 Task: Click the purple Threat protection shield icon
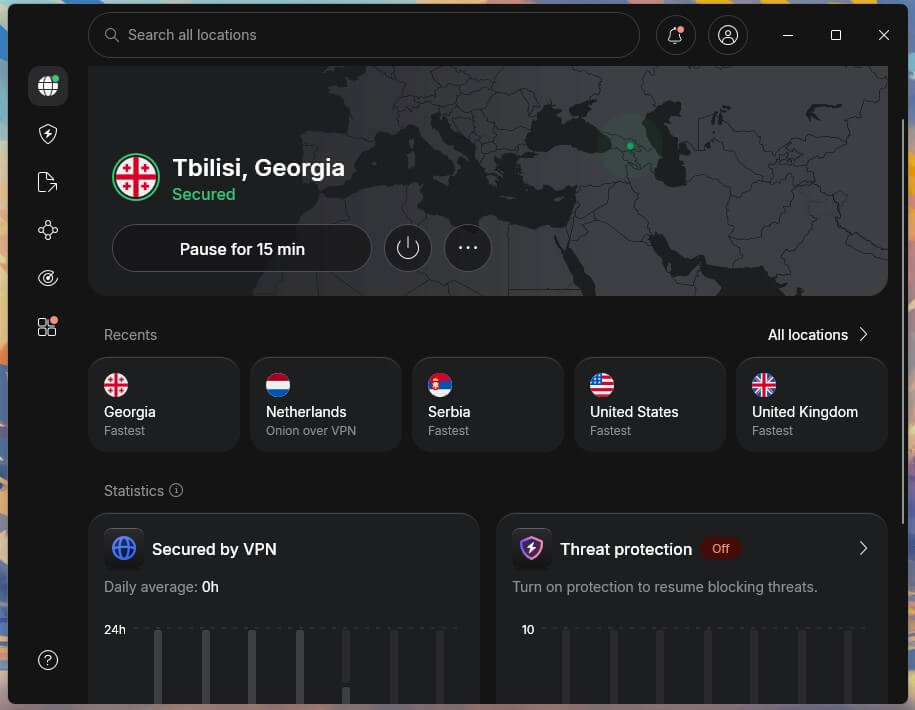click(532, 548)
